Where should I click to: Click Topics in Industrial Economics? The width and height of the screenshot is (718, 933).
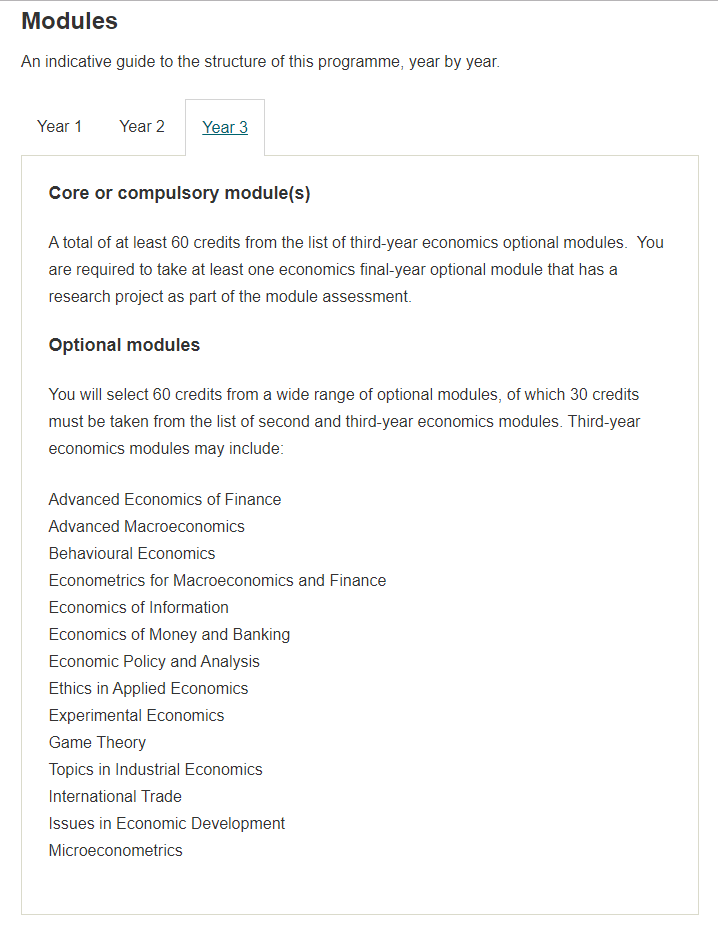tap(155, 769)
